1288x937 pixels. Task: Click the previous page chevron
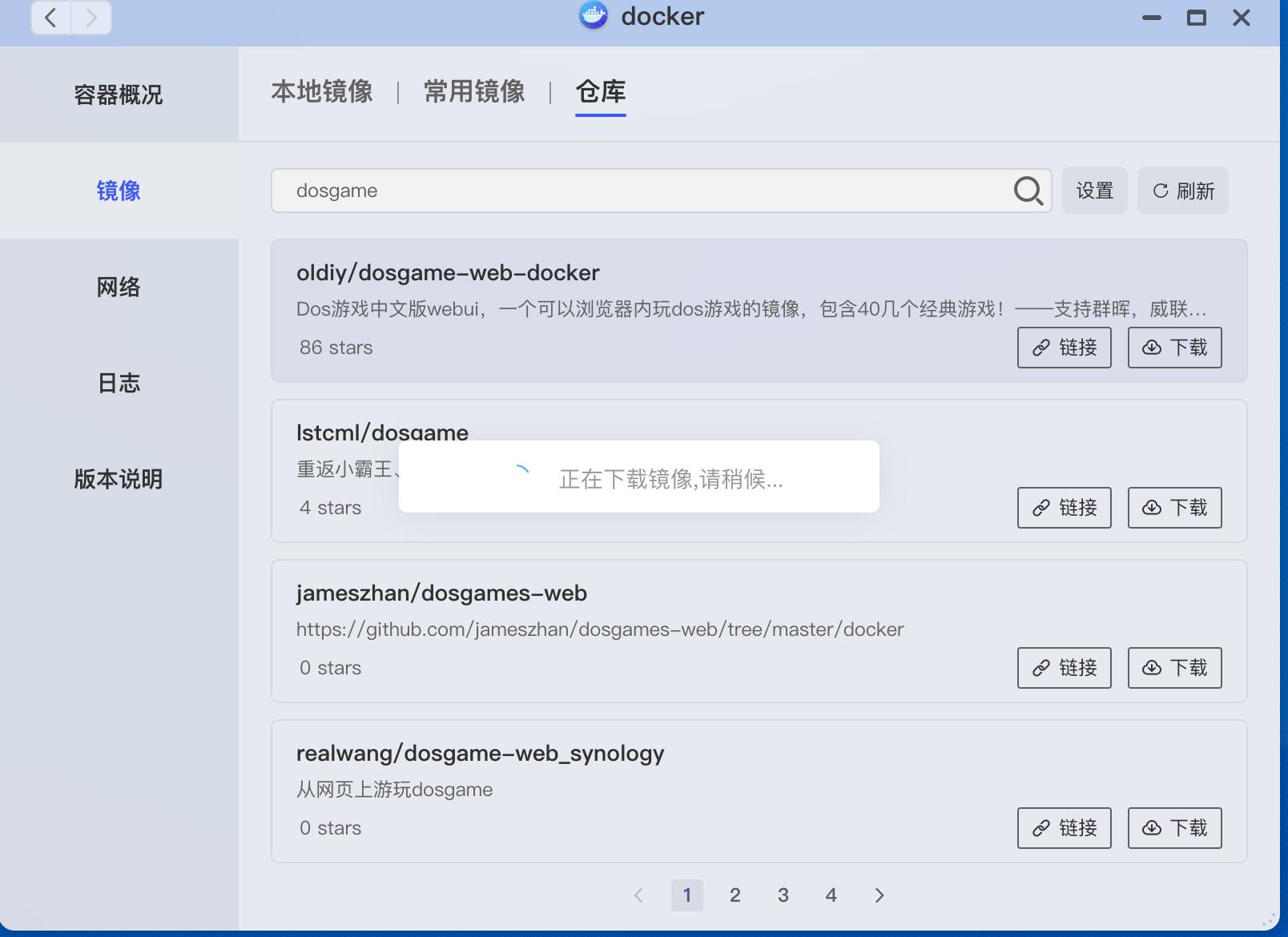638,895
